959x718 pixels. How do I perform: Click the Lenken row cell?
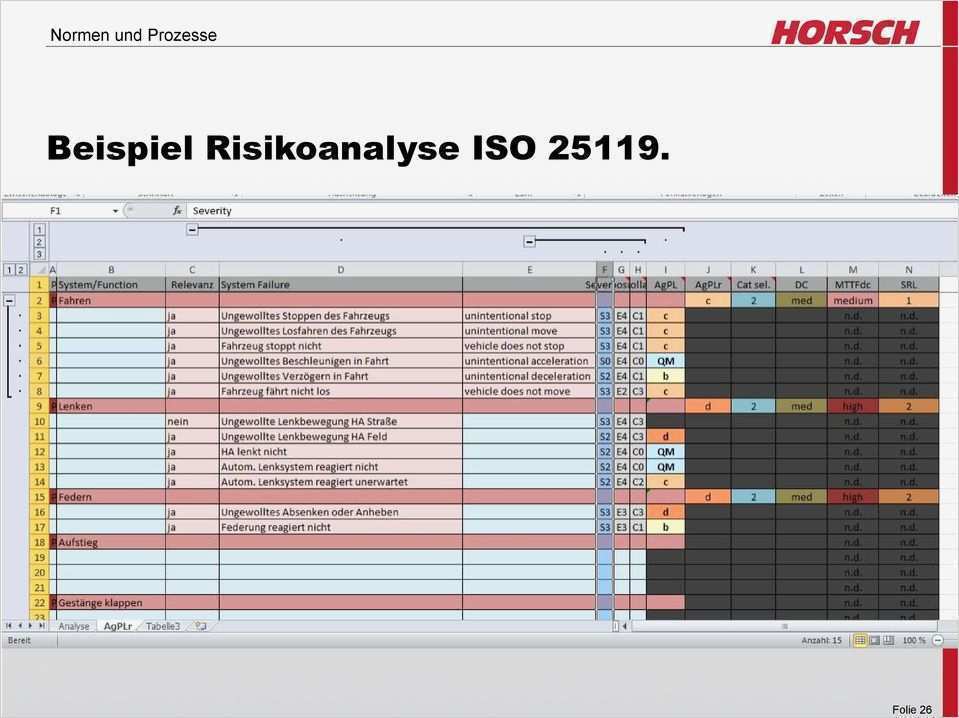pos(111,406)
